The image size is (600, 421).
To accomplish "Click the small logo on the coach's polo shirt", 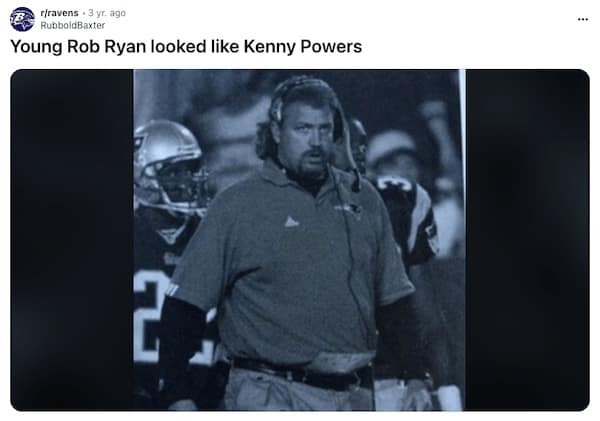I will pos(291,221).
